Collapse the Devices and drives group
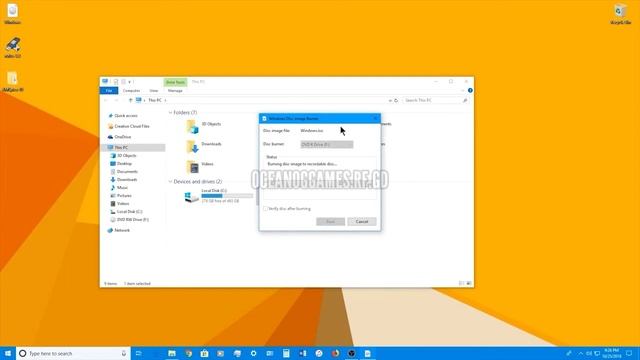 click(171, 182)
